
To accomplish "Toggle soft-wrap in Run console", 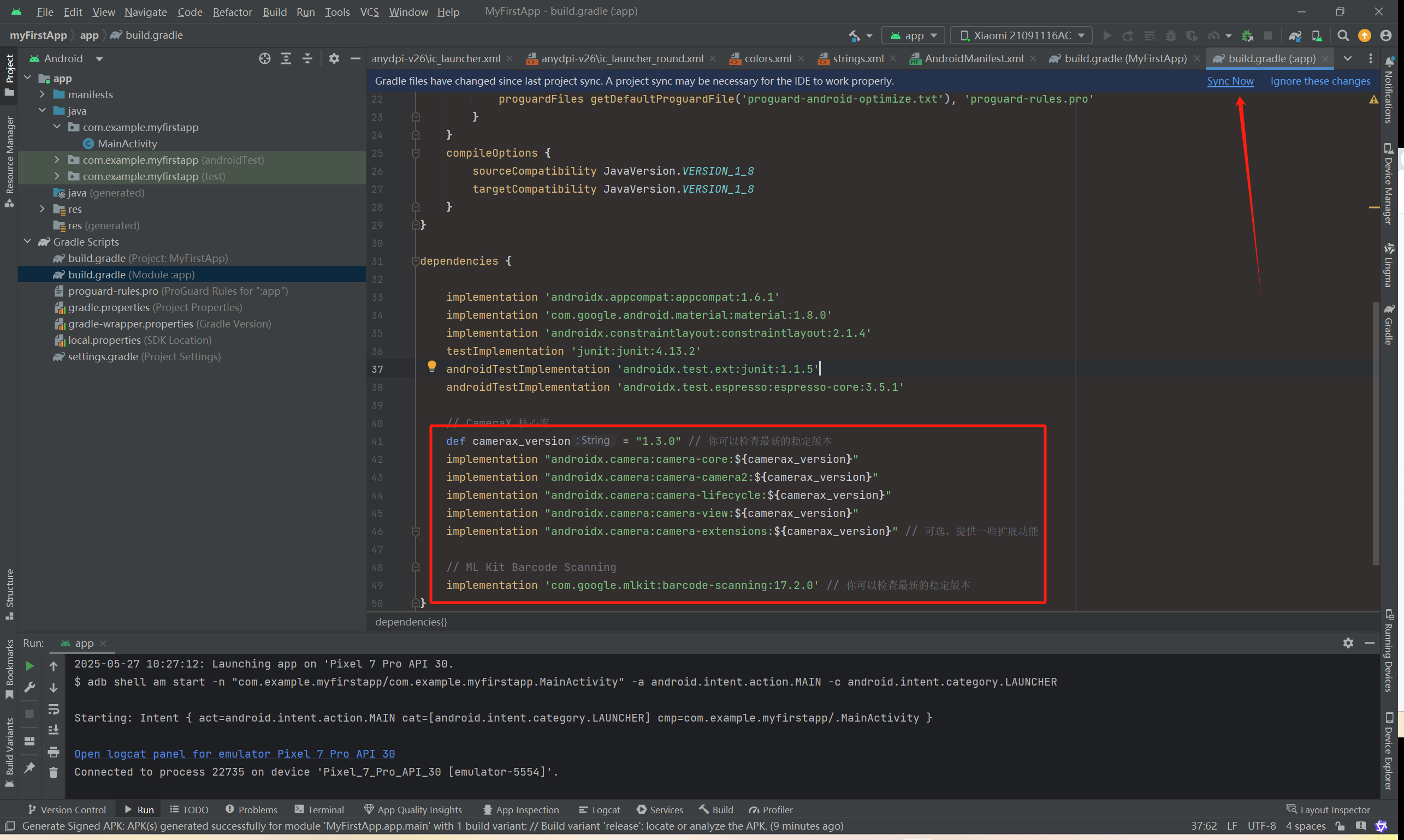I will click(x=53, y=708).
